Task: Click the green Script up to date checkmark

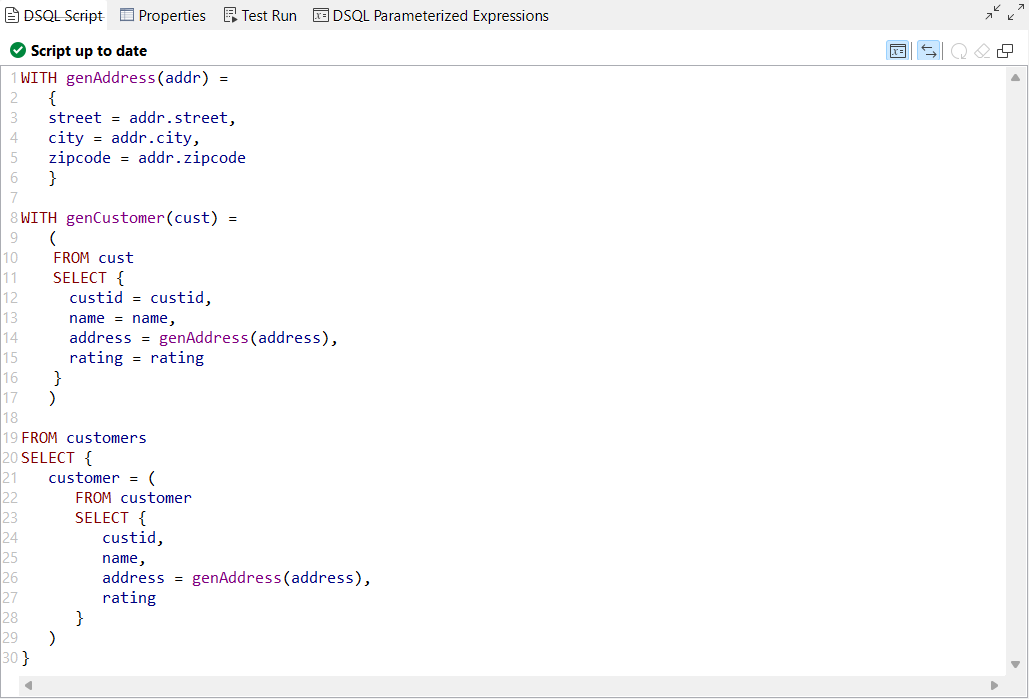Action: click(x=17, y=50)
